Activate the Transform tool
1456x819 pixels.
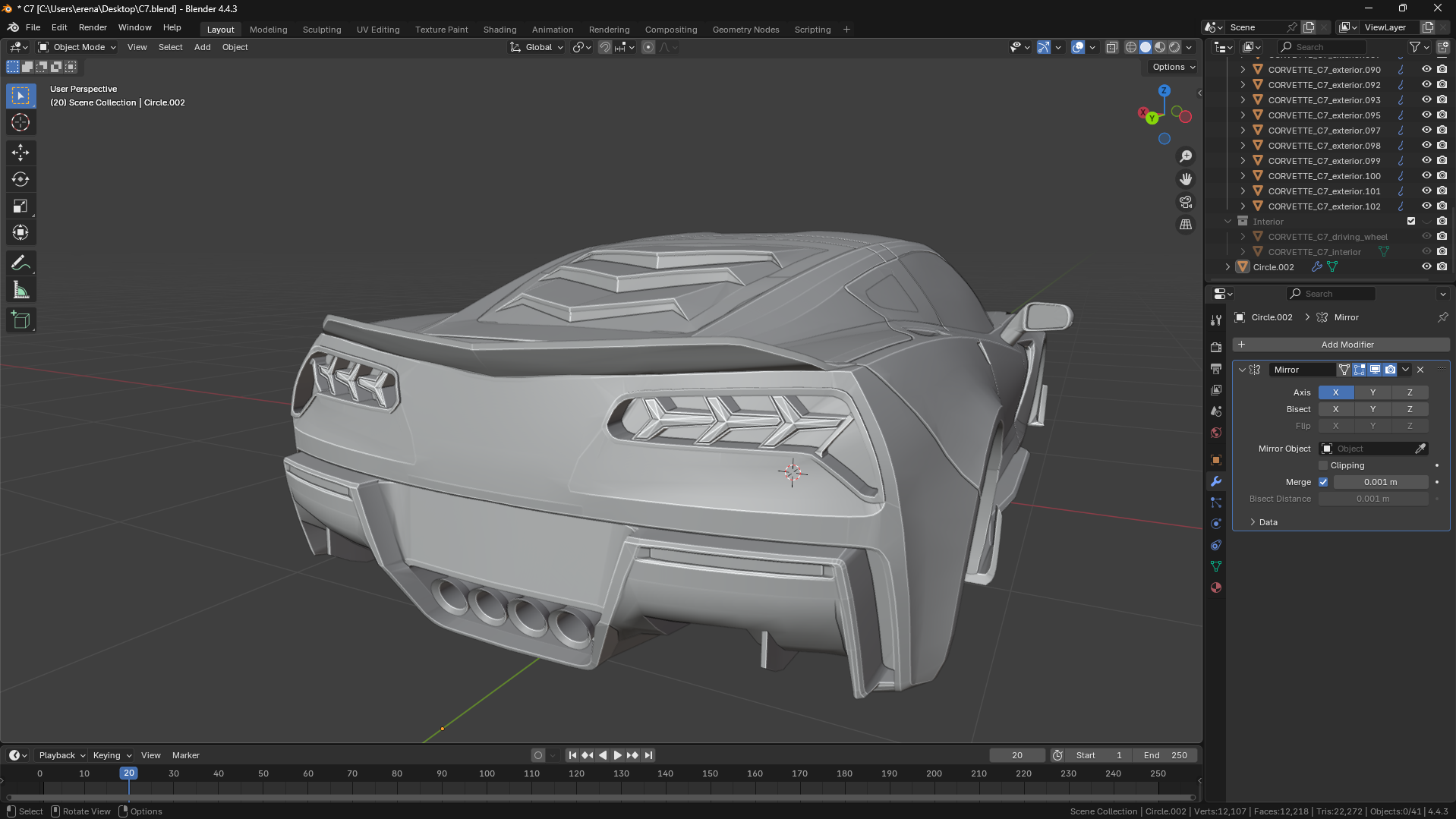[x=20, y=232]
